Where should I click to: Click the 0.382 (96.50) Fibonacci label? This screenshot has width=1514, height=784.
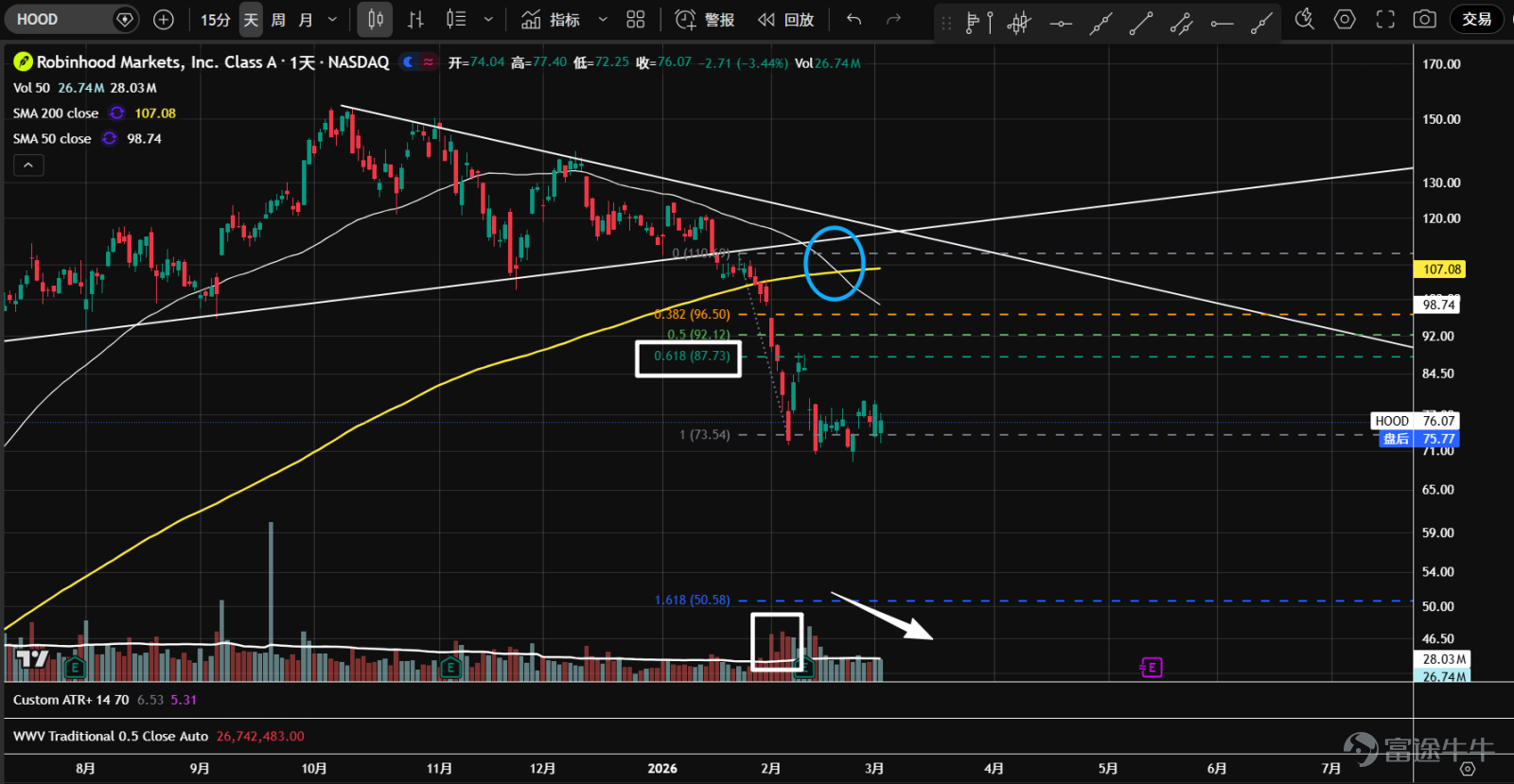coord(692,315)
